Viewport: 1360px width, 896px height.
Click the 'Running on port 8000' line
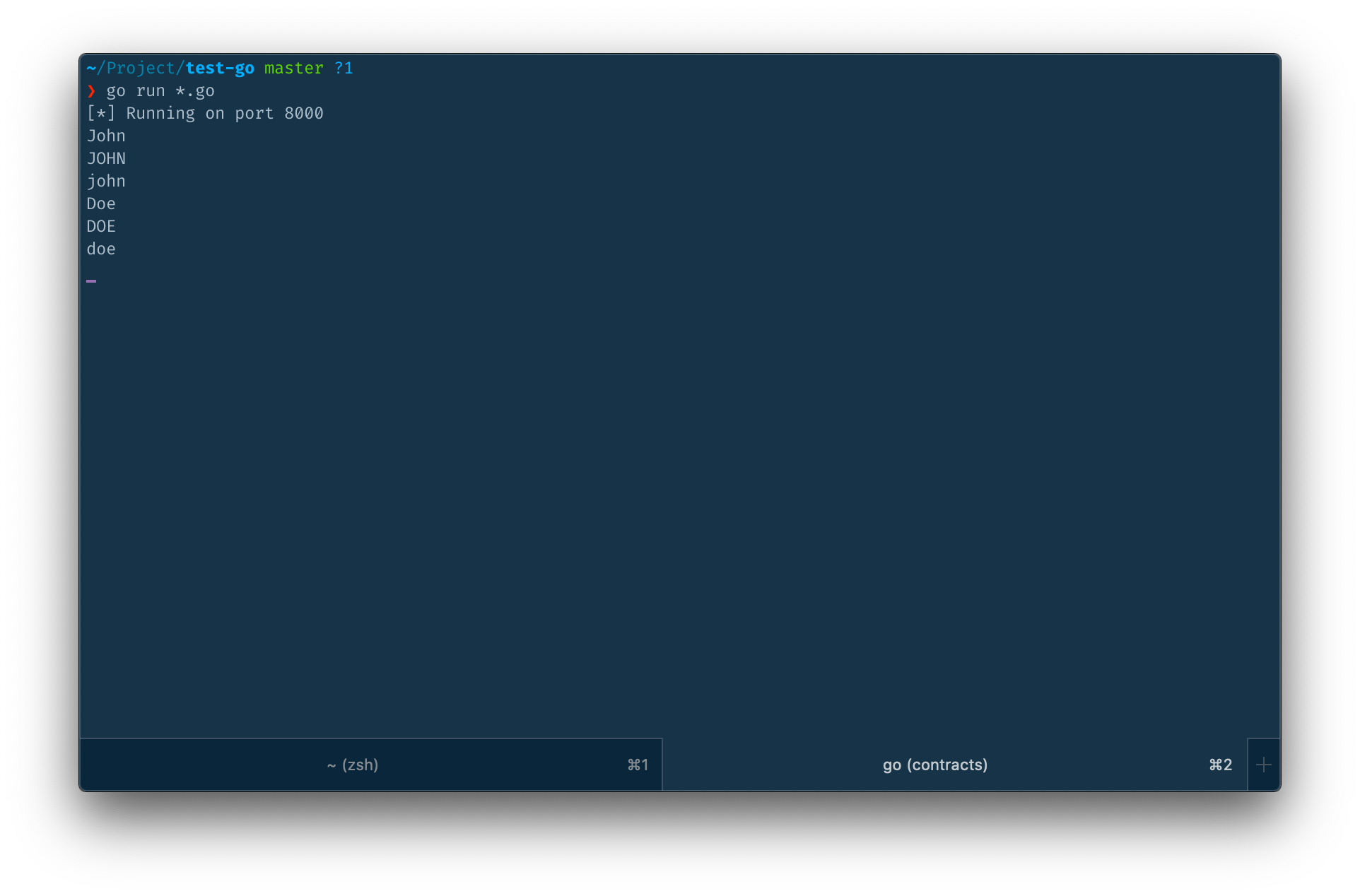205,114
